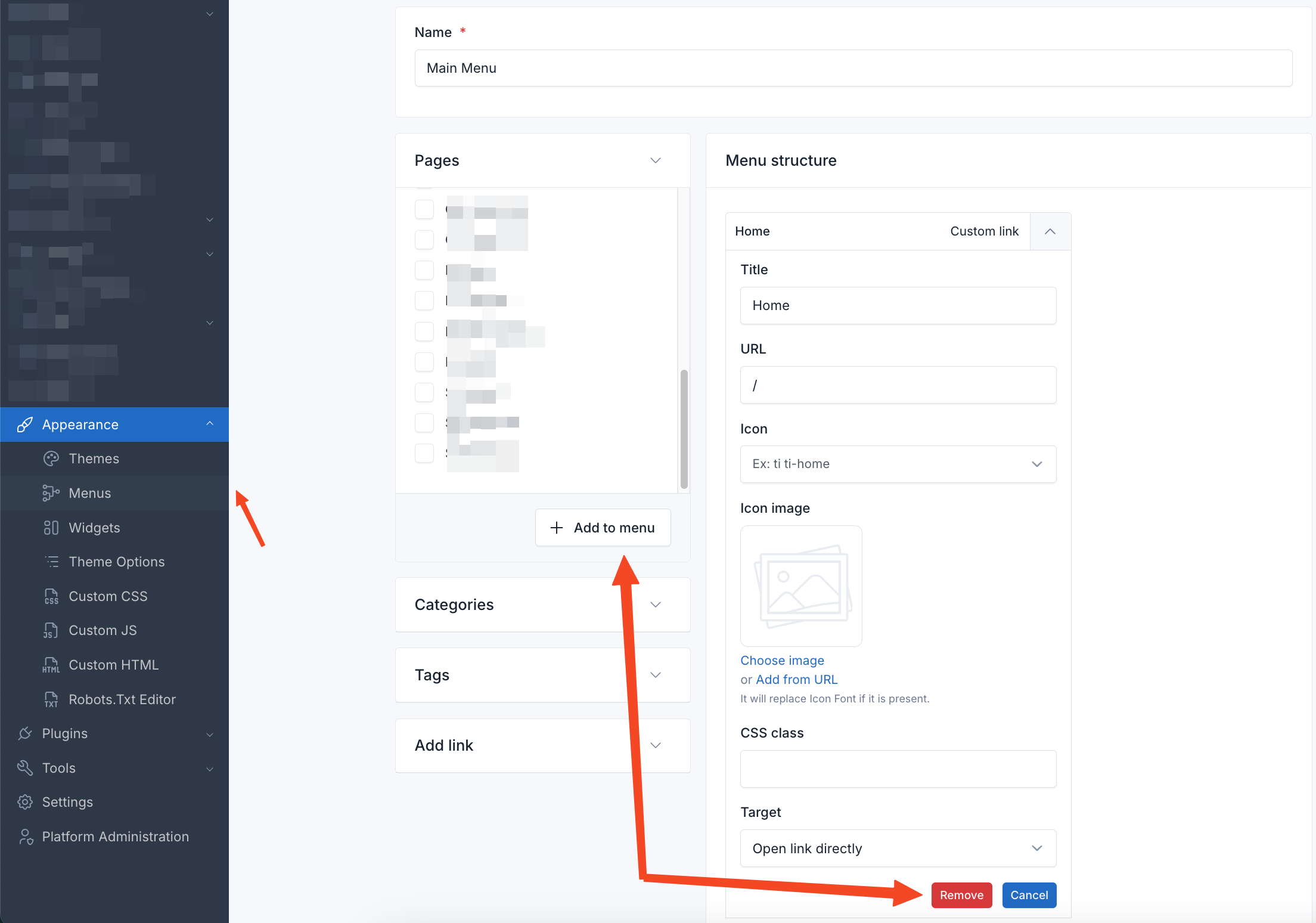Click the Add to menu button
Image resolution: width=1316 pixels, height=923 pixels.
[x=603, y=528]
